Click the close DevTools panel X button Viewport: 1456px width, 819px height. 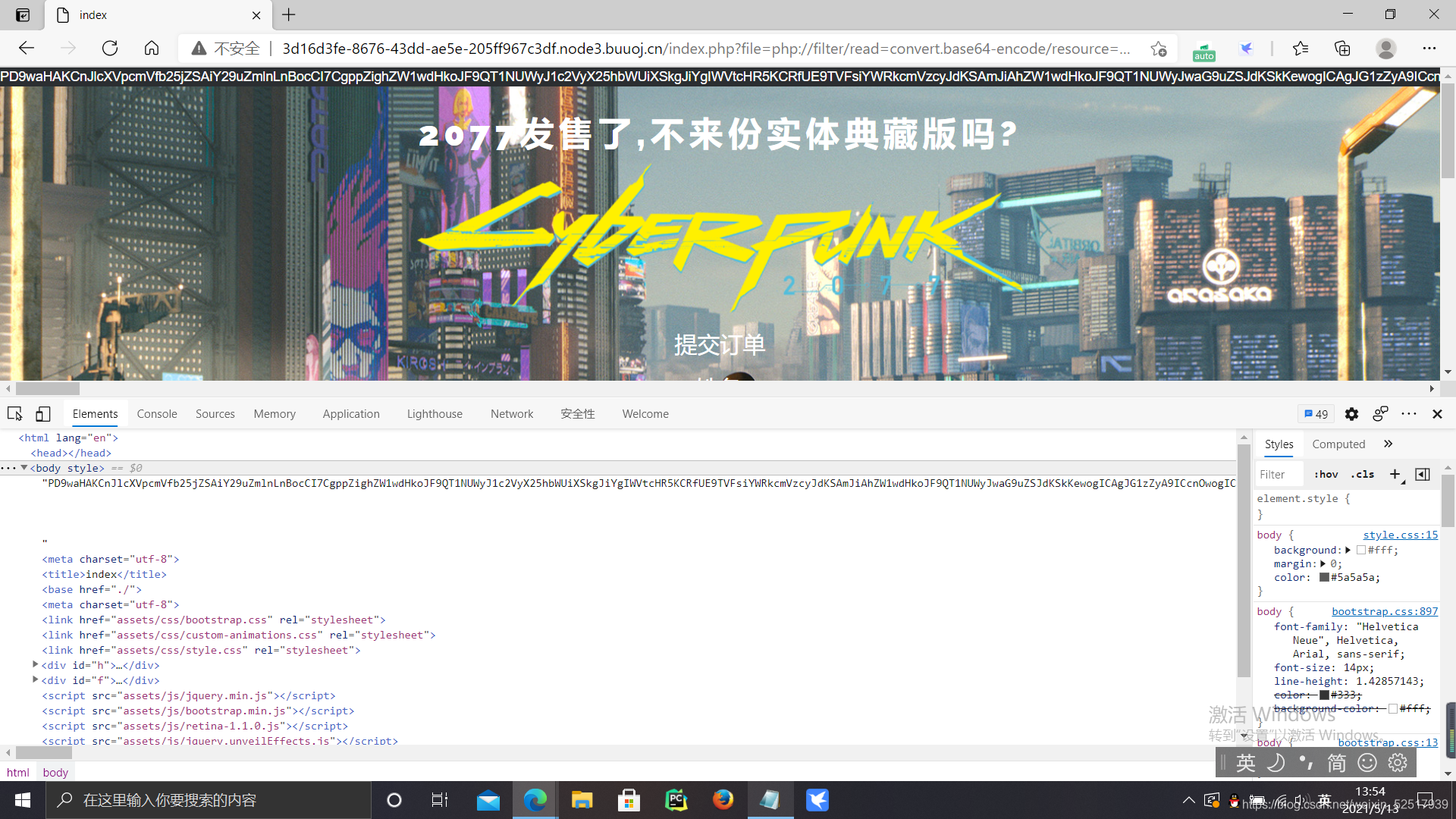[x=1437, y=413]
